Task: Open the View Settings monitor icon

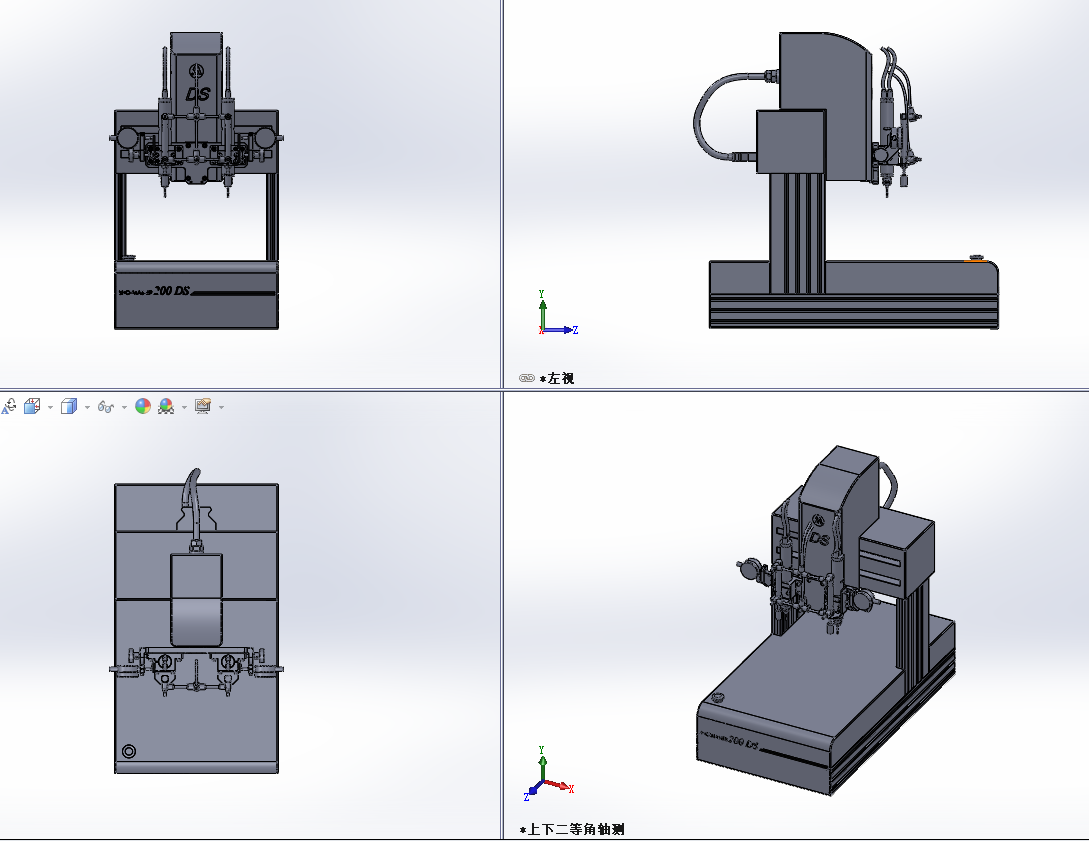Action: [203, 406]
